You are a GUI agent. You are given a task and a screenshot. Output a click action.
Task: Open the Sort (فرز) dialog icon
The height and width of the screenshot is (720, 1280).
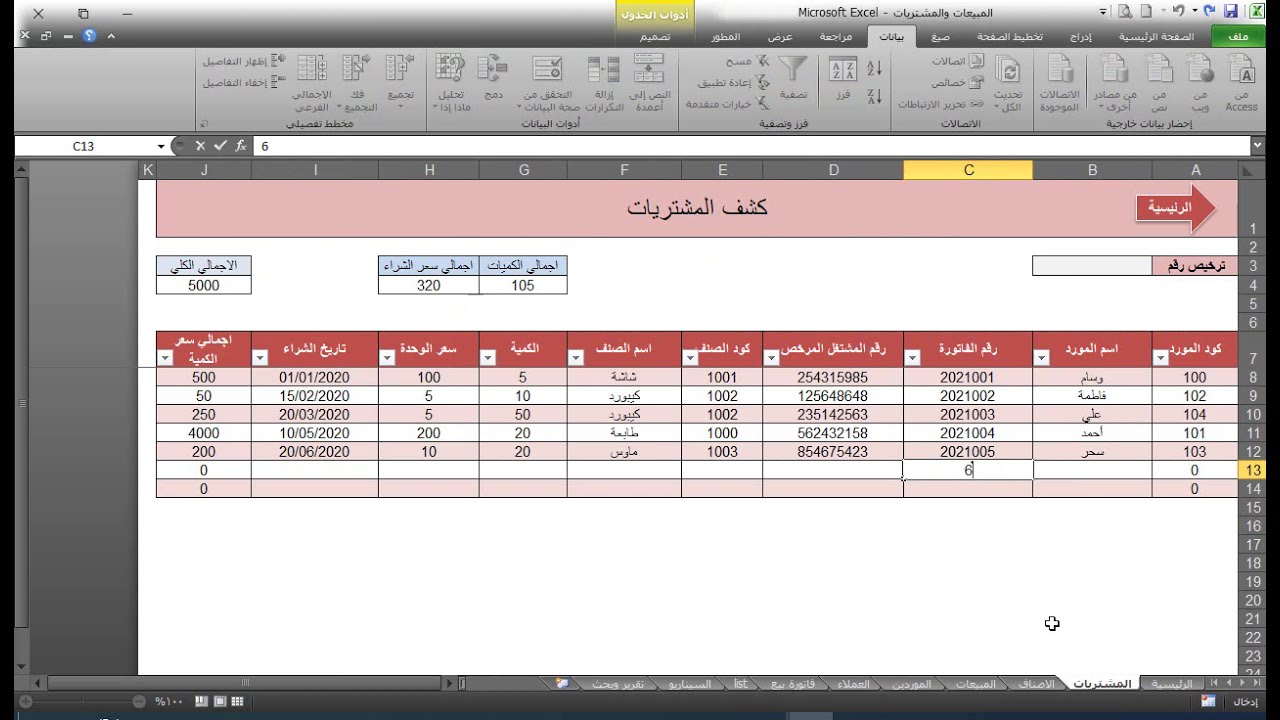[x=843, y=78]
